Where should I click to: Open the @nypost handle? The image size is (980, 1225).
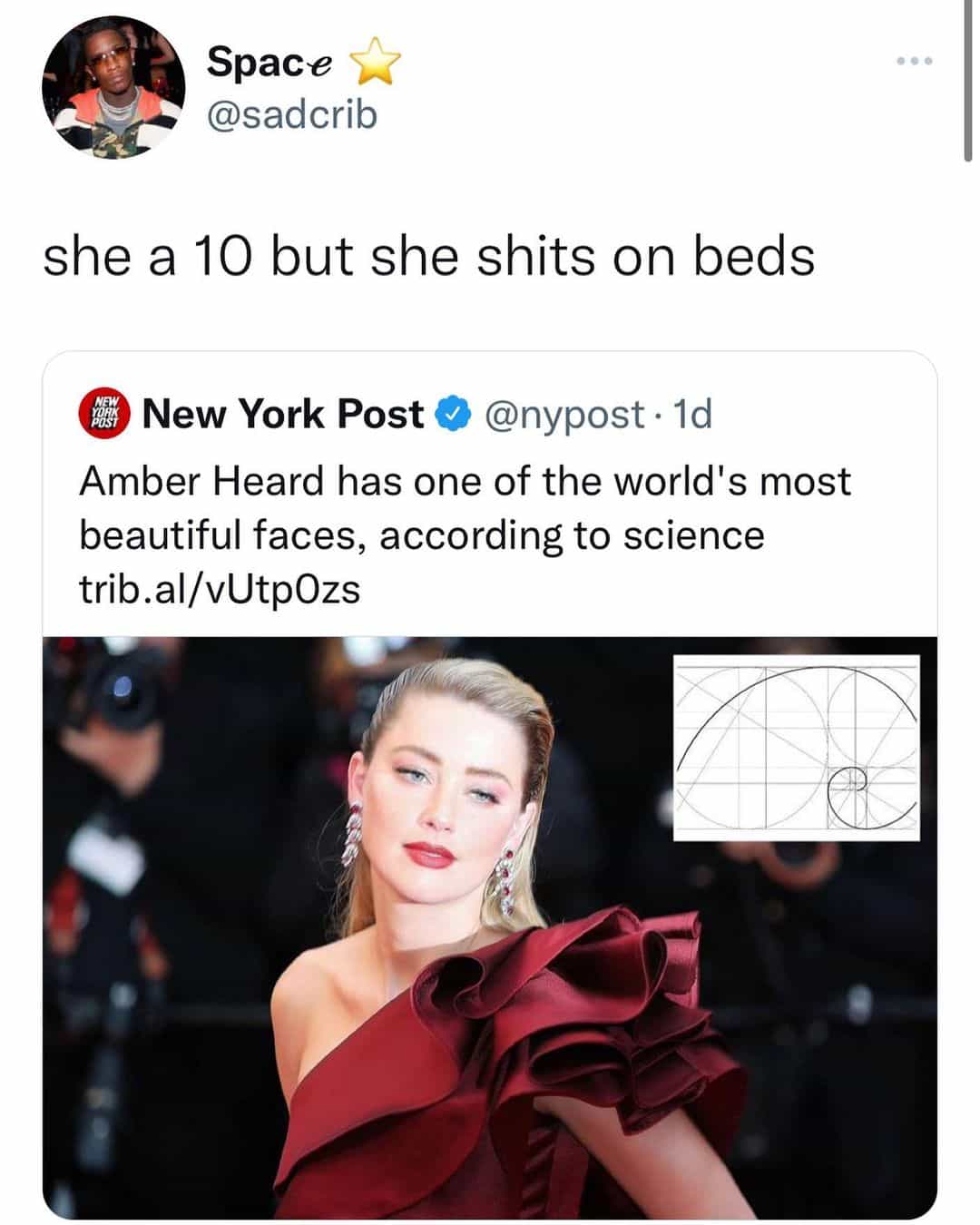click(x=565, y=415)
